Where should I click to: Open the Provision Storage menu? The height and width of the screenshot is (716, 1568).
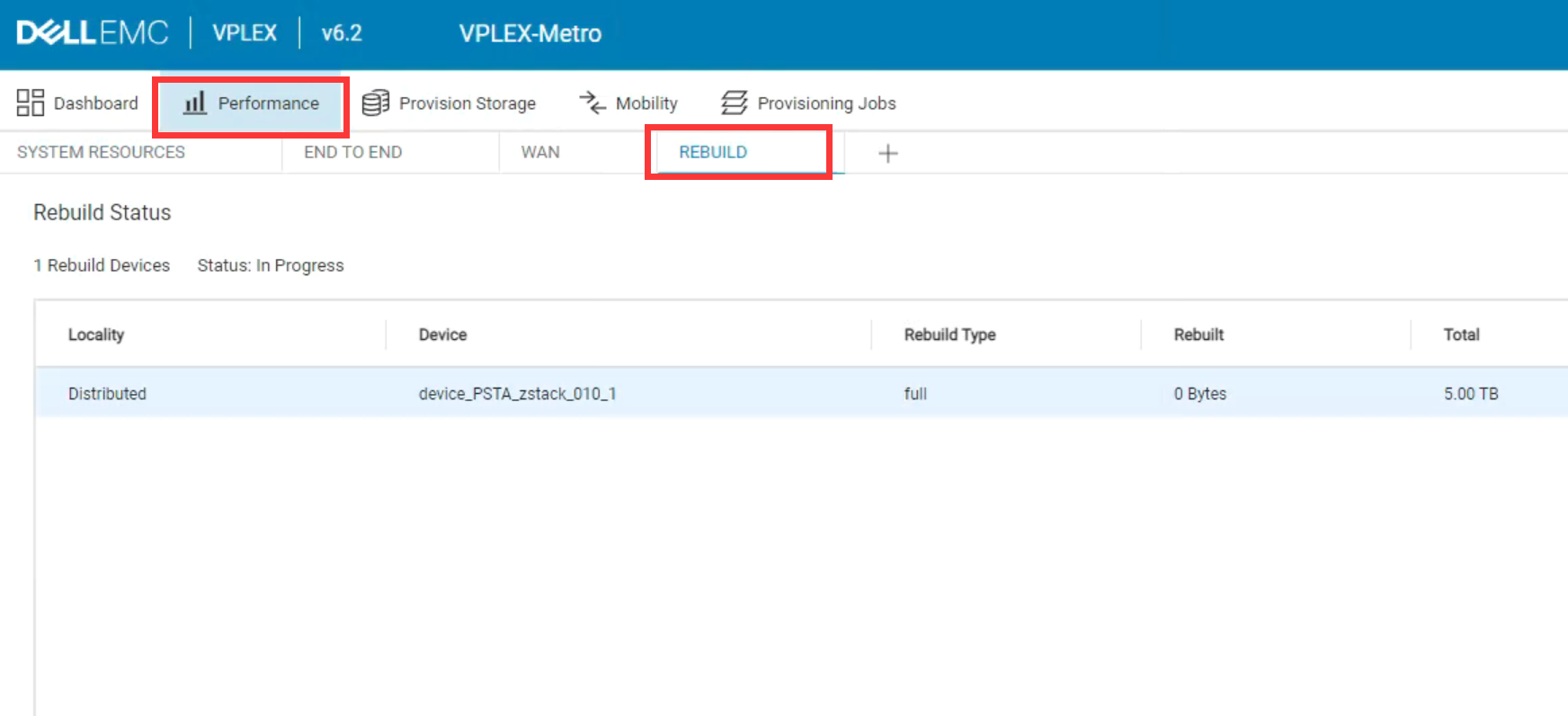coord(467,103)
